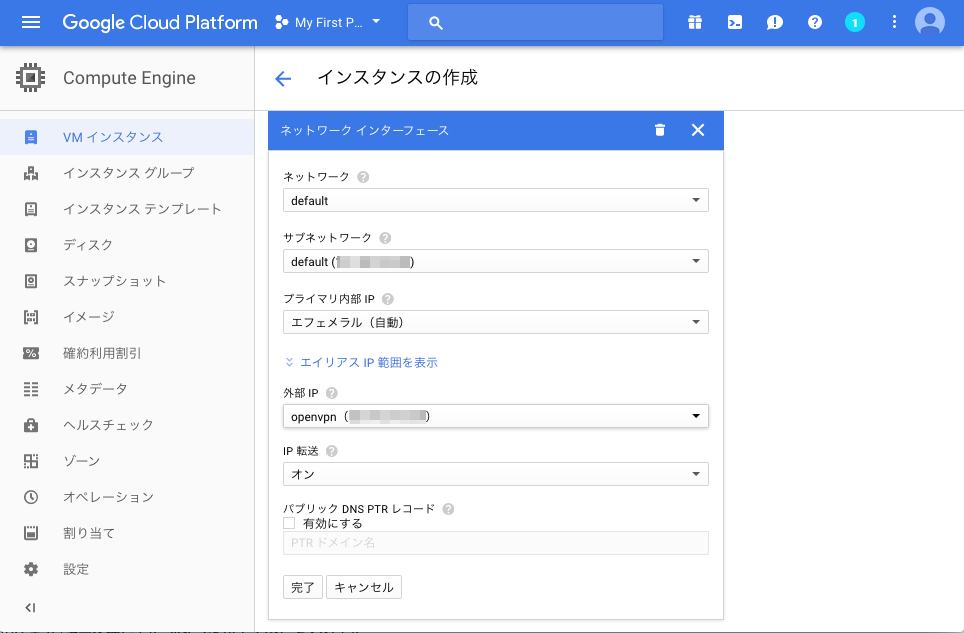Viewport: 964px width, 633px height.
Task: Open the Google Cloud products grid
Action: [695, 21]
